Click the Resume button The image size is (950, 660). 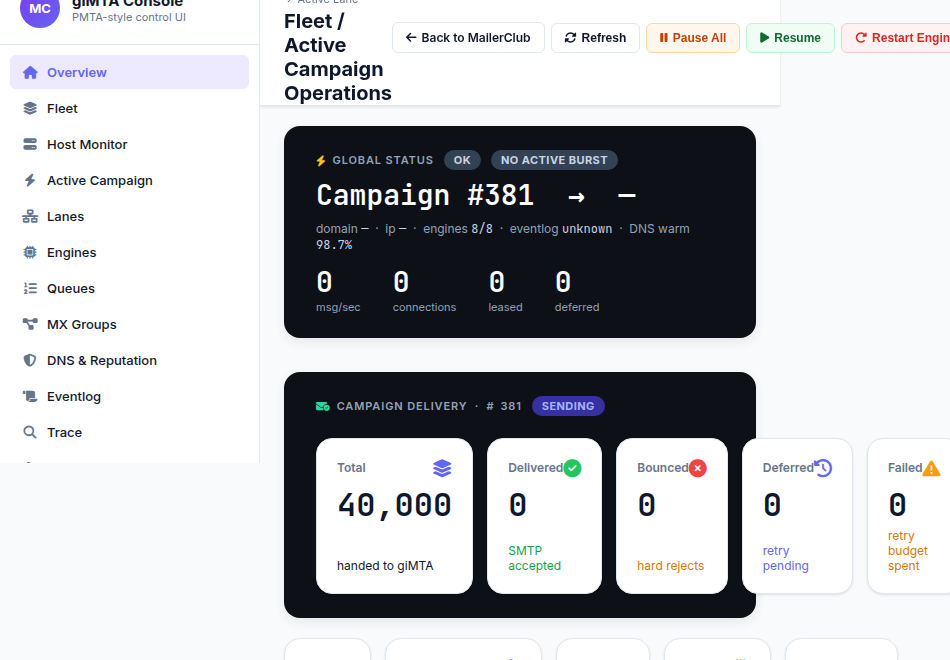(790, 38)
